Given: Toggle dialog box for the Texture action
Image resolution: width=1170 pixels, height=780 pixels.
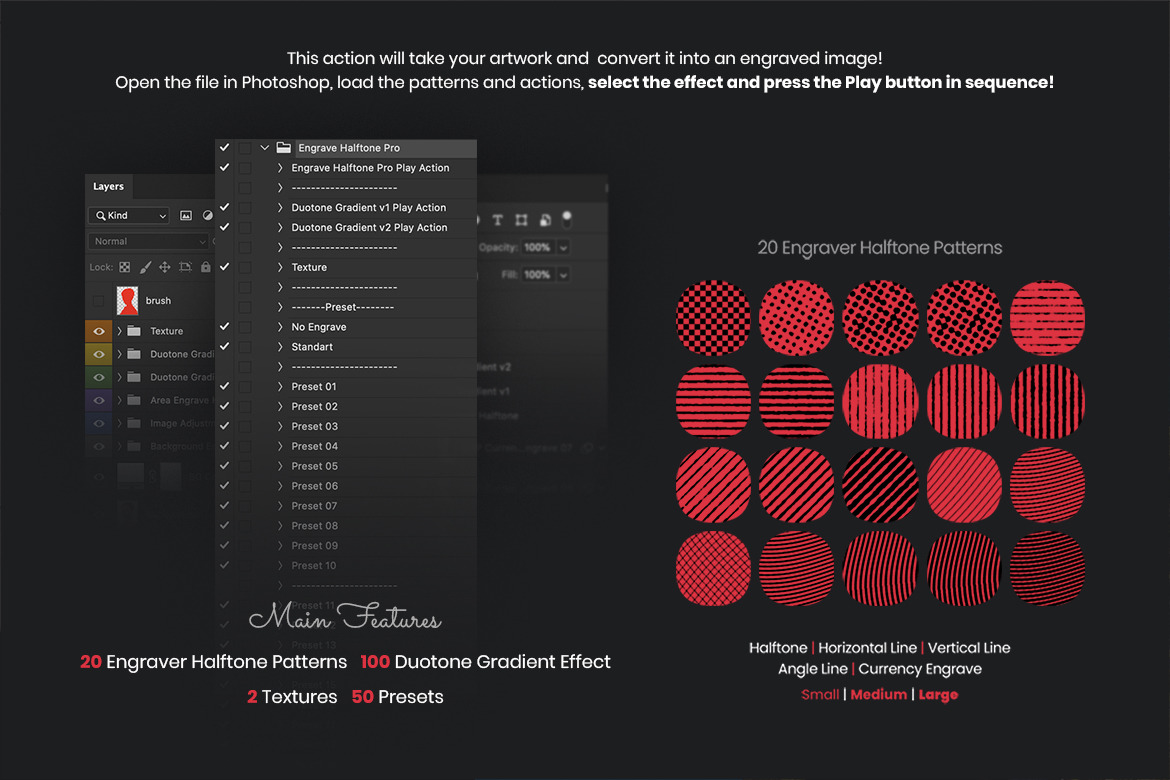Looking at the screenshot, I should click(245, 267).
